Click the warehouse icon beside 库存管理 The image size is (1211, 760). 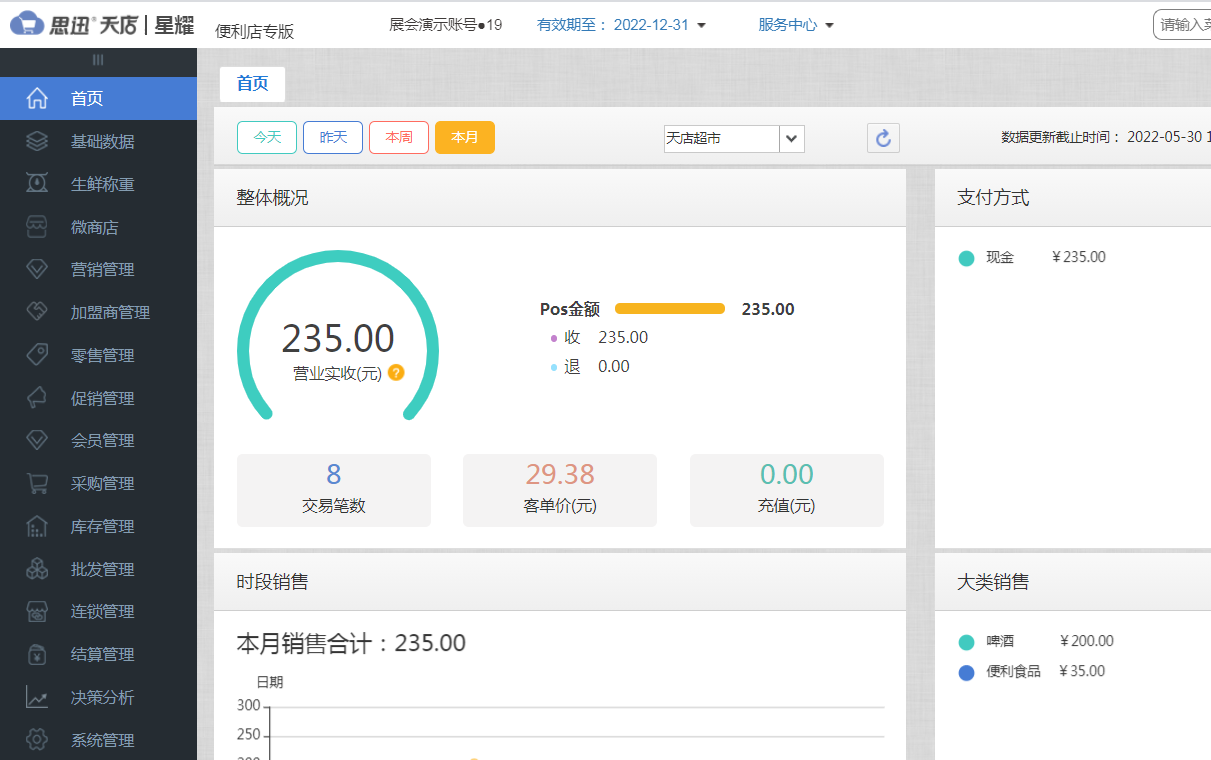point(37,526)
